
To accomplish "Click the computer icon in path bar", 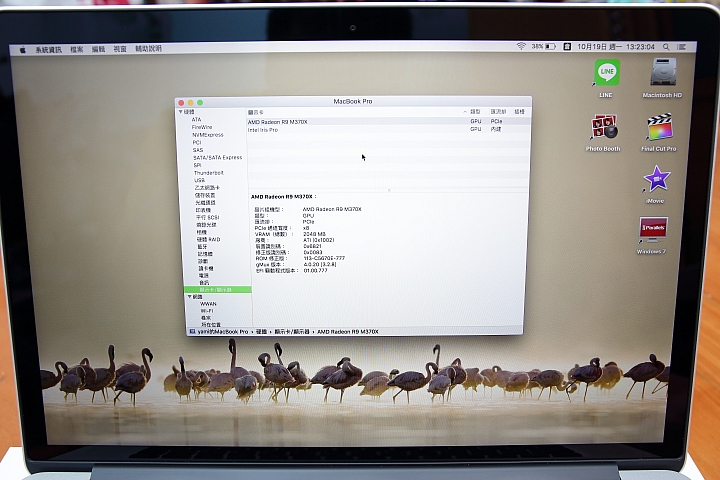I will click(192, 331).
